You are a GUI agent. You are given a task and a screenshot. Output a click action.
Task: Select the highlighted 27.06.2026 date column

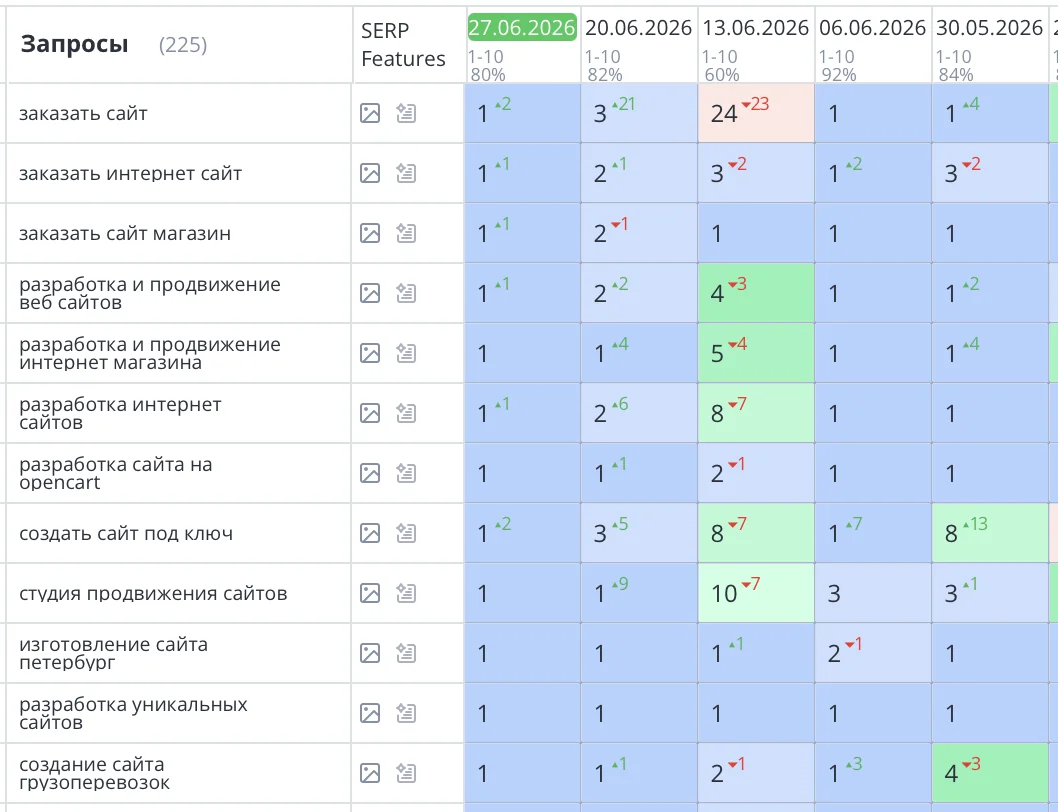click(x=522, y=28)
